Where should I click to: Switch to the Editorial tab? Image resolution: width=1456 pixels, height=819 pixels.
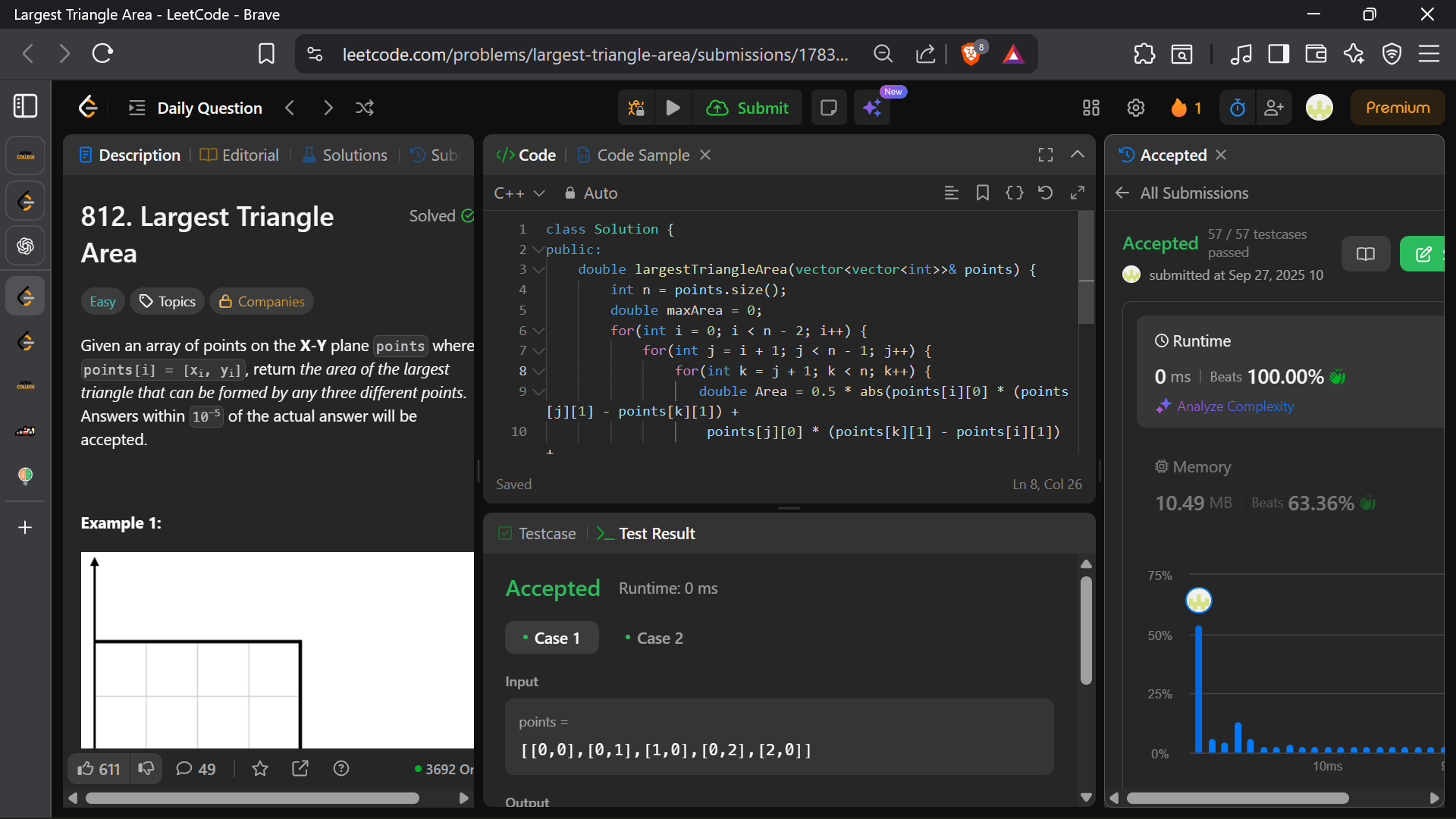click(x=240, y=155)
